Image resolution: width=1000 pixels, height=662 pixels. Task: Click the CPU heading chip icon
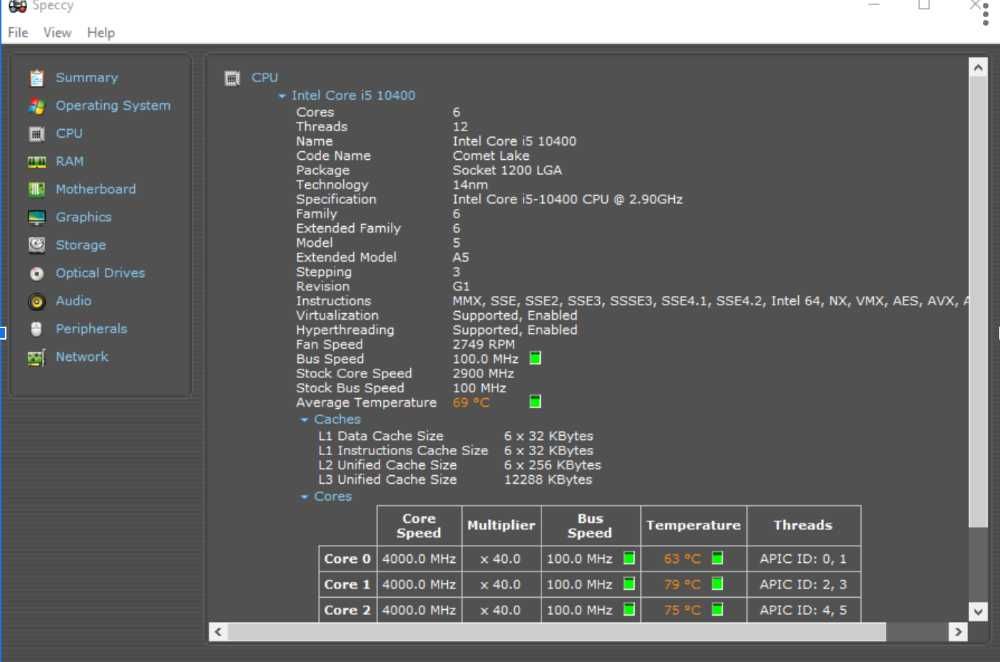point(232,78)
